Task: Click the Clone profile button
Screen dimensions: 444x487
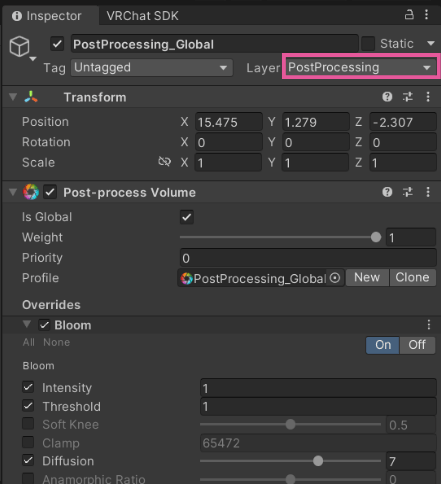Action: [x=412, y=278]
